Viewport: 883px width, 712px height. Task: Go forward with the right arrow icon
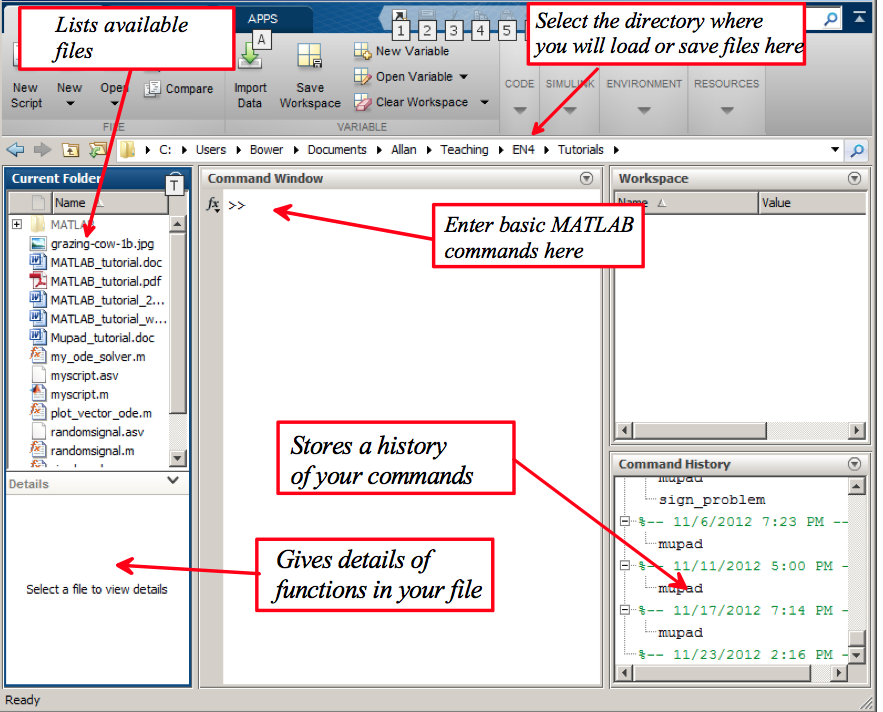pyautogui.click(x=42, y=150)
